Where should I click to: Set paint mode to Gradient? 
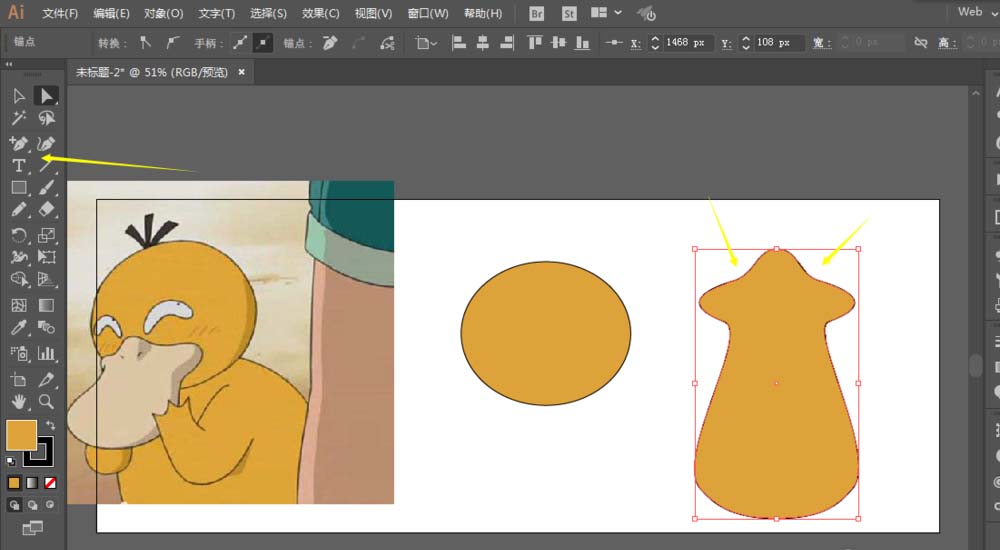(32, 483)
